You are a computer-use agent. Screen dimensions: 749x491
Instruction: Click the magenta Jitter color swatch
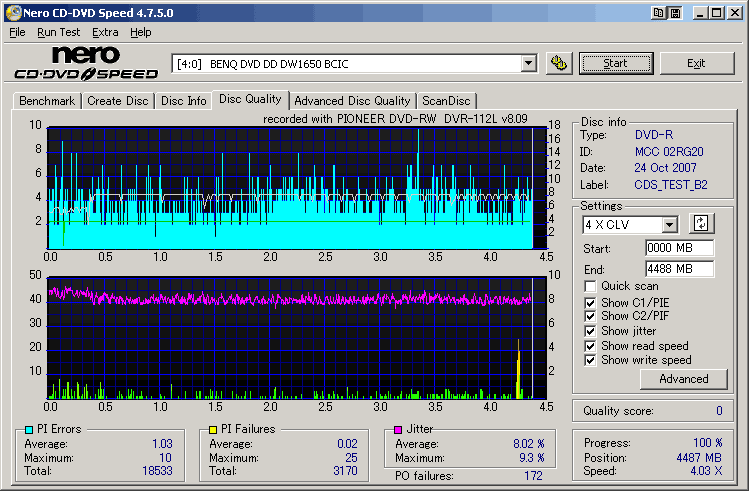pyautogui.click(x=398, y=429)
